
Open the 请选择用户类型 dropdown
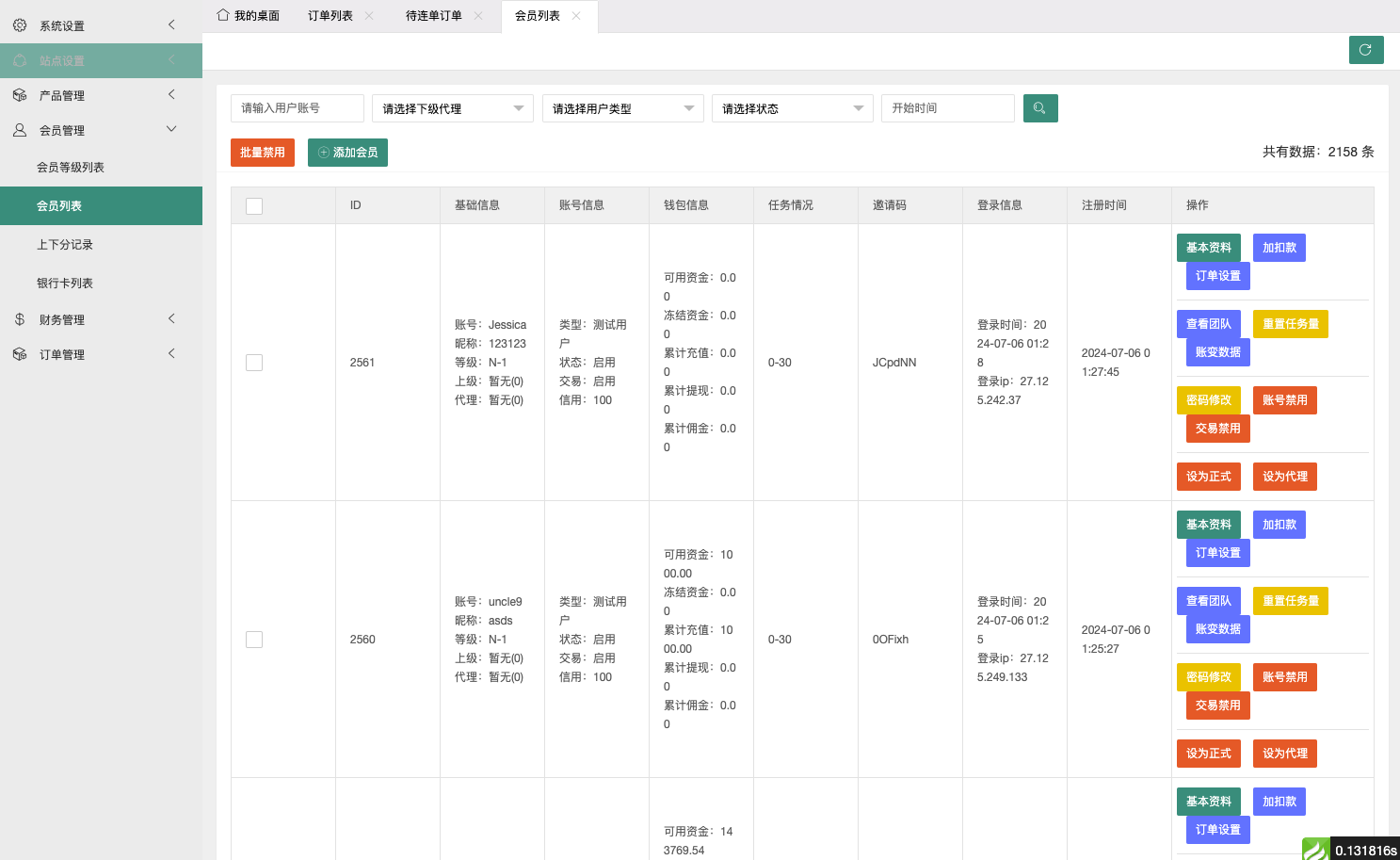pyautogui.click(x=622, y=108)
